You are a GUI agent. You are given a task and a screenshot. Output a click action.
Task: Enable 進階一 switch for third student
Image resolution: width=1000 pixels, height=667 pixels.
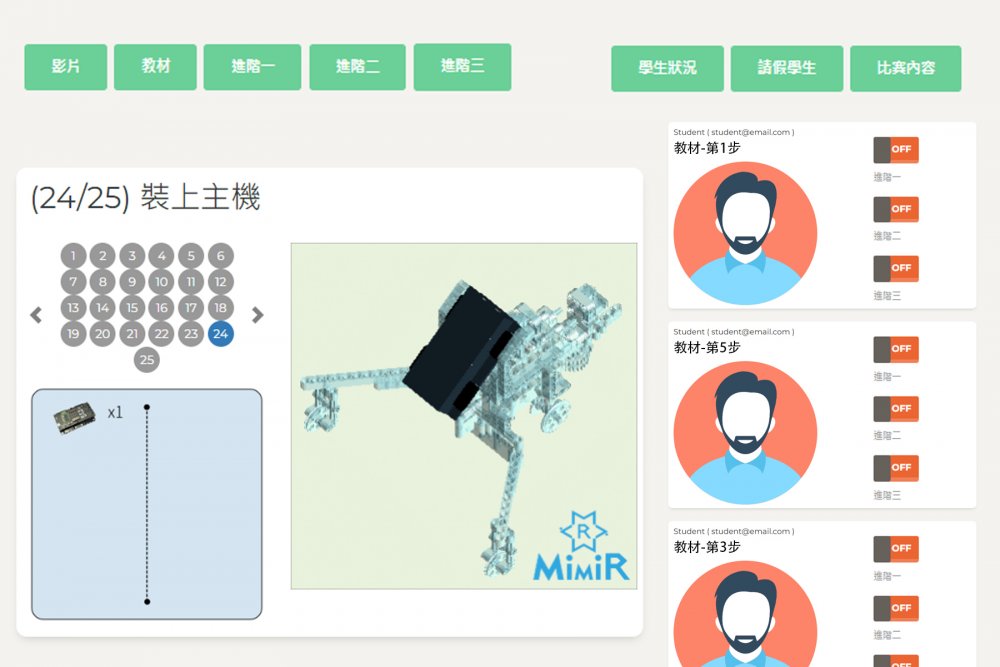[896, 549]
